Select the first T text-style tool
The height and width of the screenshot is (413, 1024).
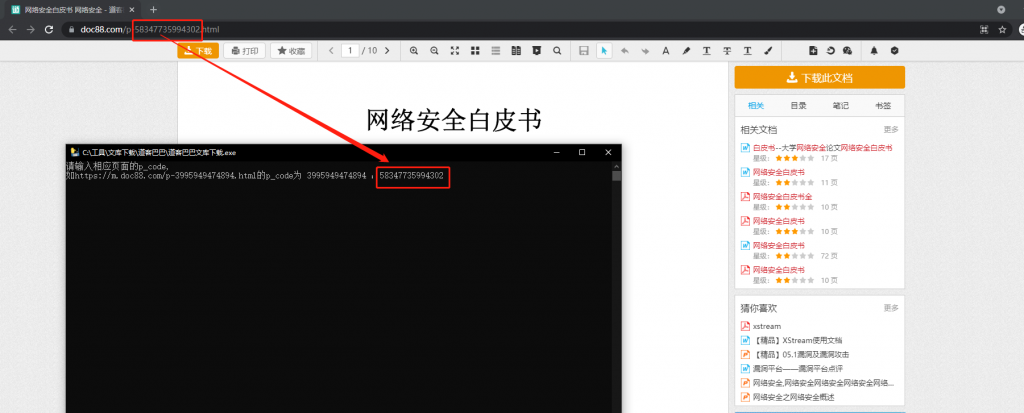(x=707, y=51)
